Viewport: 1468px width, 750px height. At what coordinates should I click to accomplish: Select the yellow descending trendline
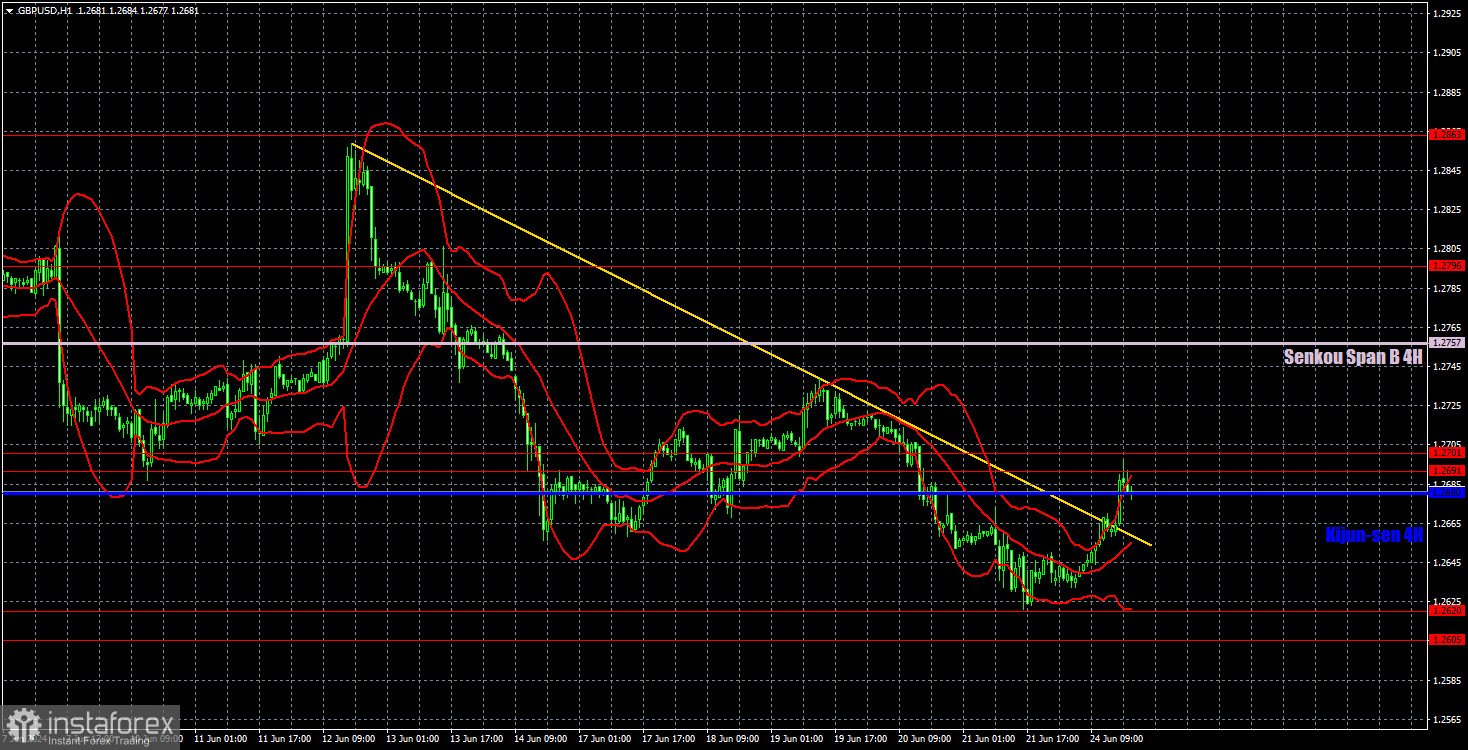751,344
